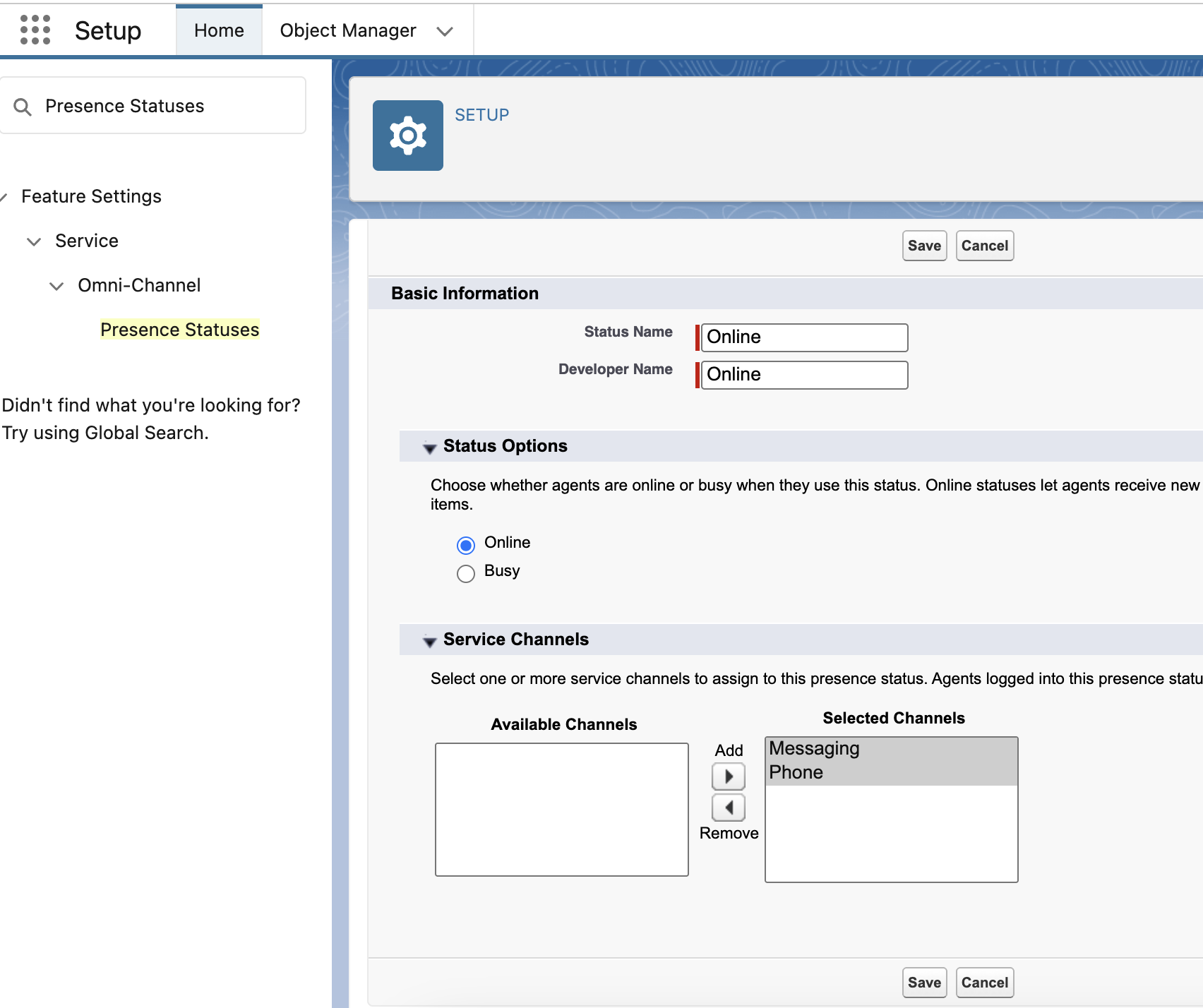Open the App Launcher dots icon
Image resolution: width=1203 pixels, height=1008 pixels.
coord(35,30)
